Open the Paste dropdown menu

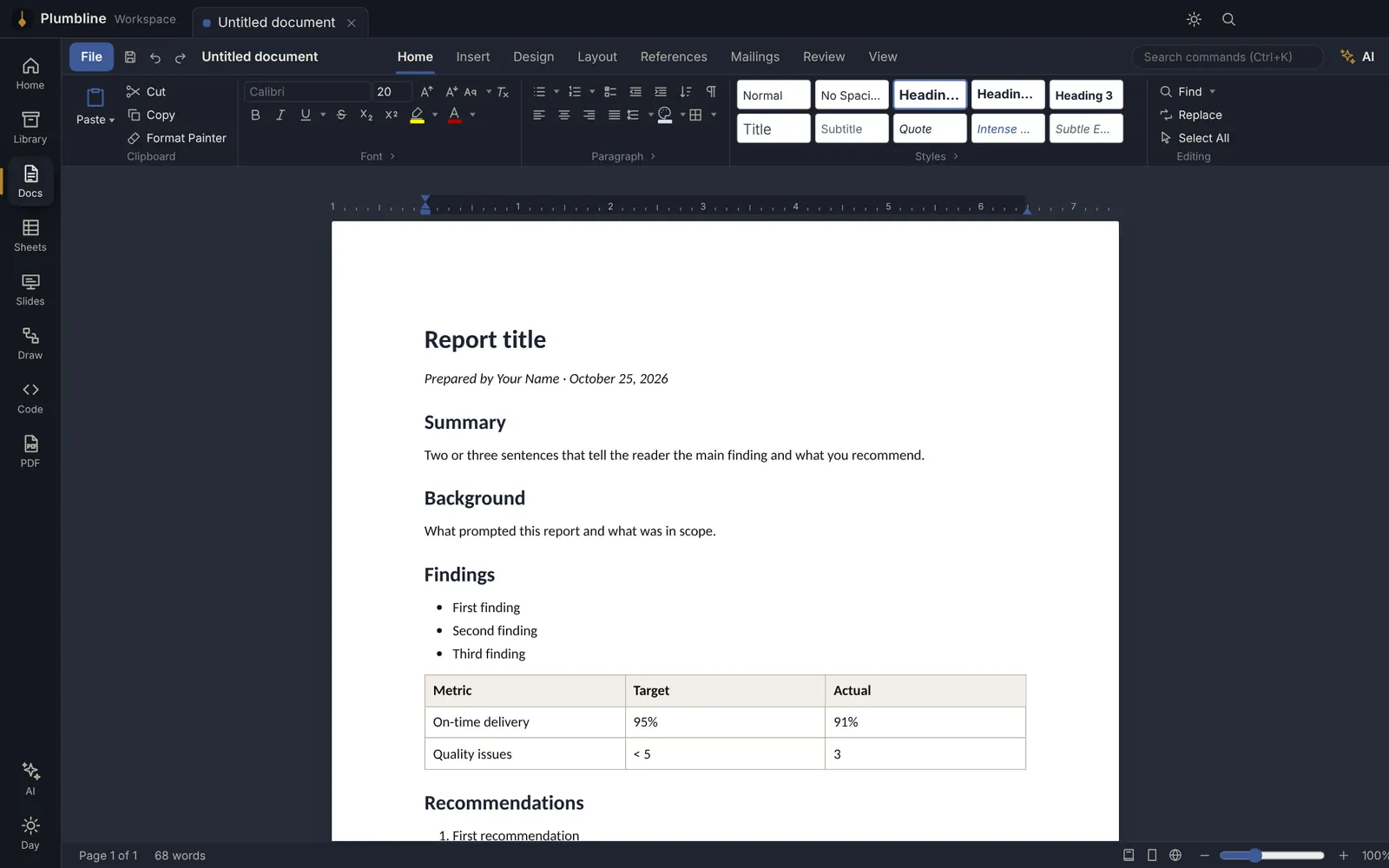coord(95,120)
